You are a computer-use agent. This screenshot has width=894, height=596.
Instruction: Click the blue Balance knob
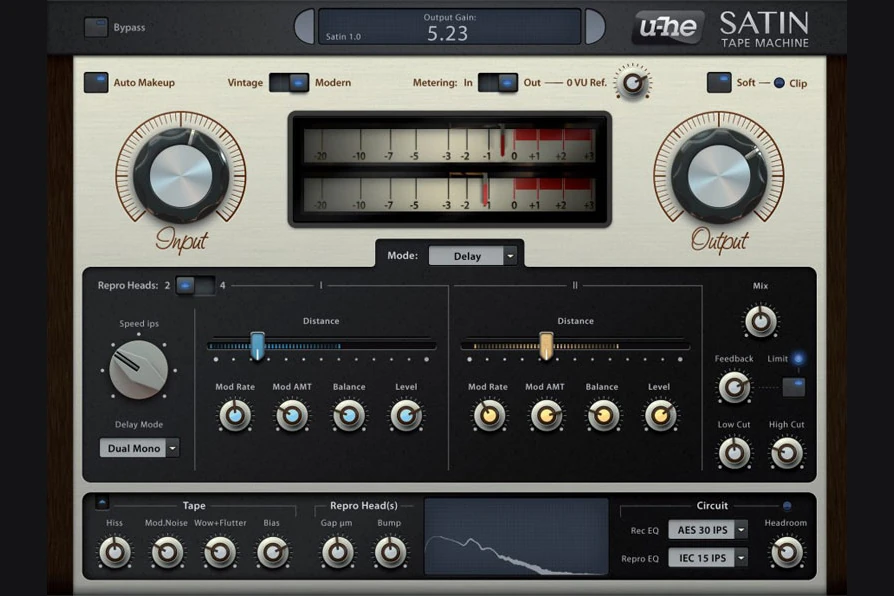click(349, 416)
